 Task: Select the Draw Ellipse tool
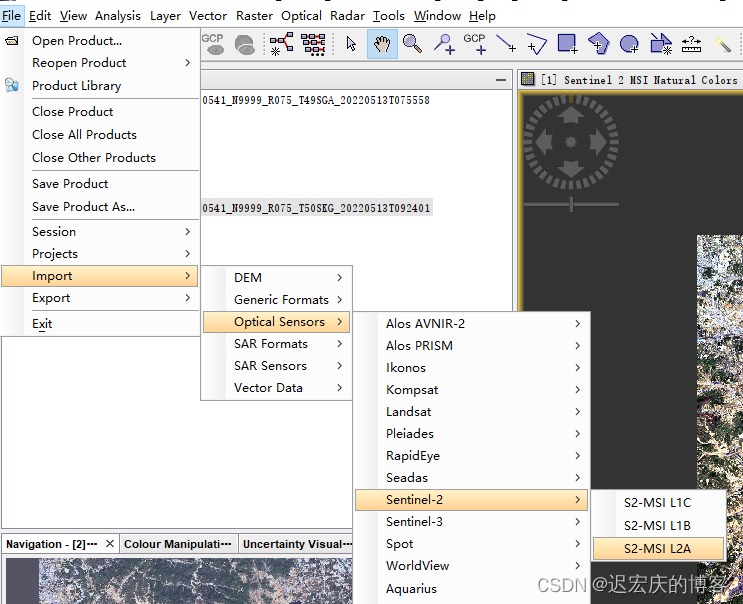pos(629,45)
